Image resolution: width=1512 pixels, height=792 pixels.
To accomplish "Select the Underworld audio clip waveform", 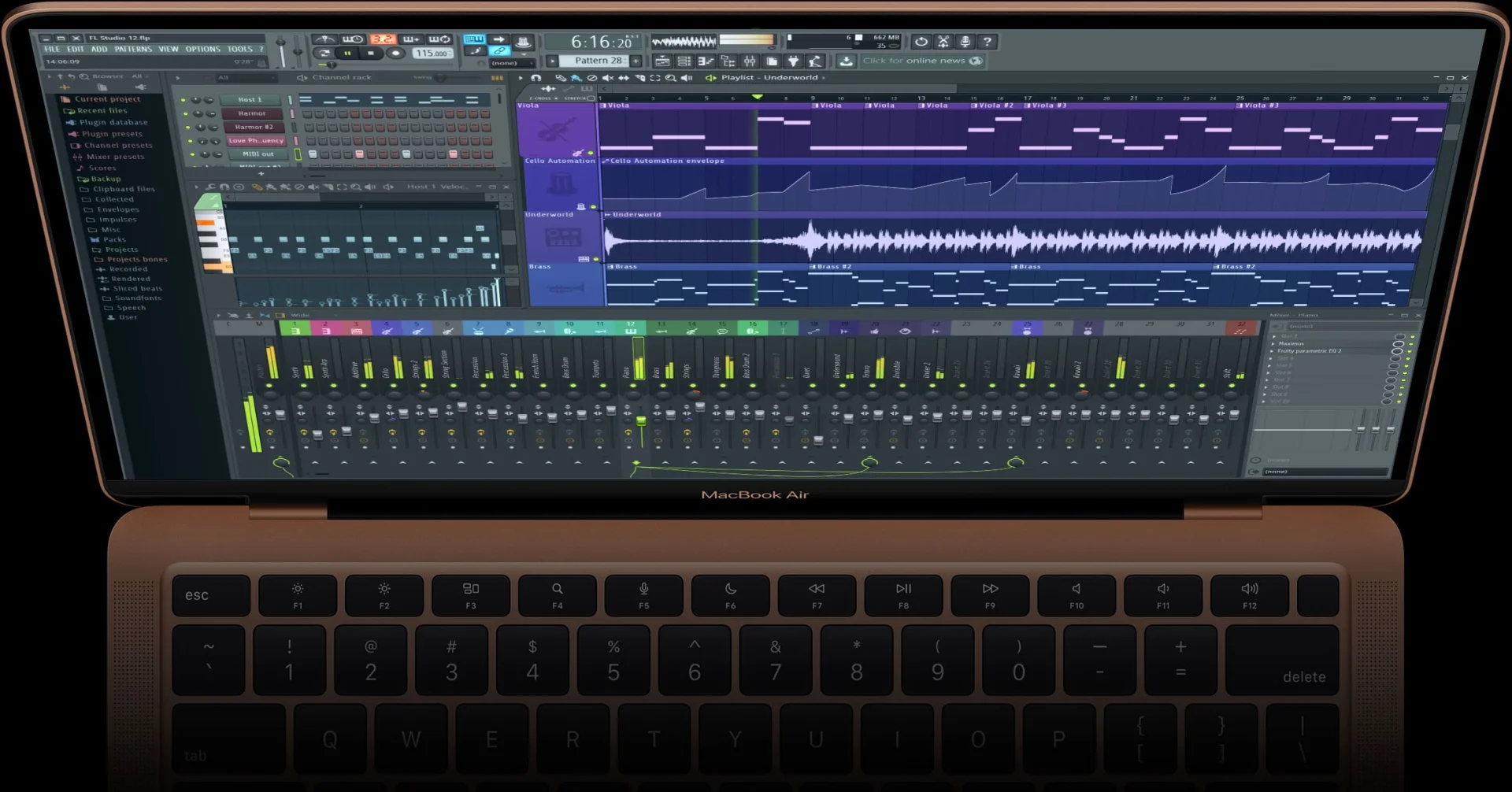I will [x=1013, y=240].
